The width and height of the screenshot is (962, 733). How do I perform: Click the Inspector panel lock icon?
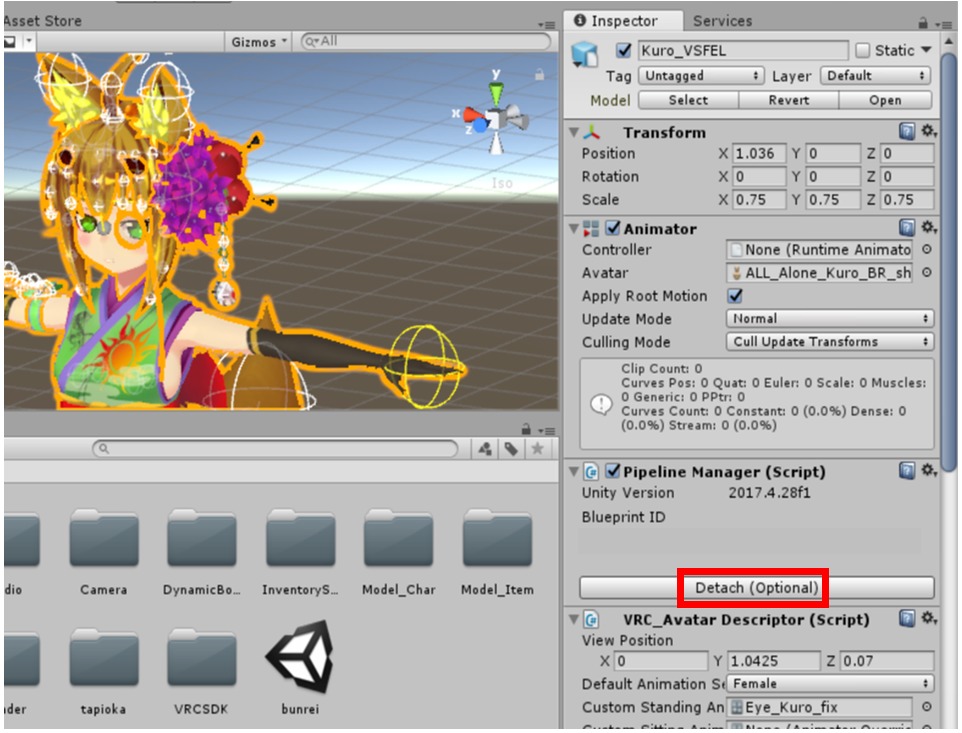(923, 21)
